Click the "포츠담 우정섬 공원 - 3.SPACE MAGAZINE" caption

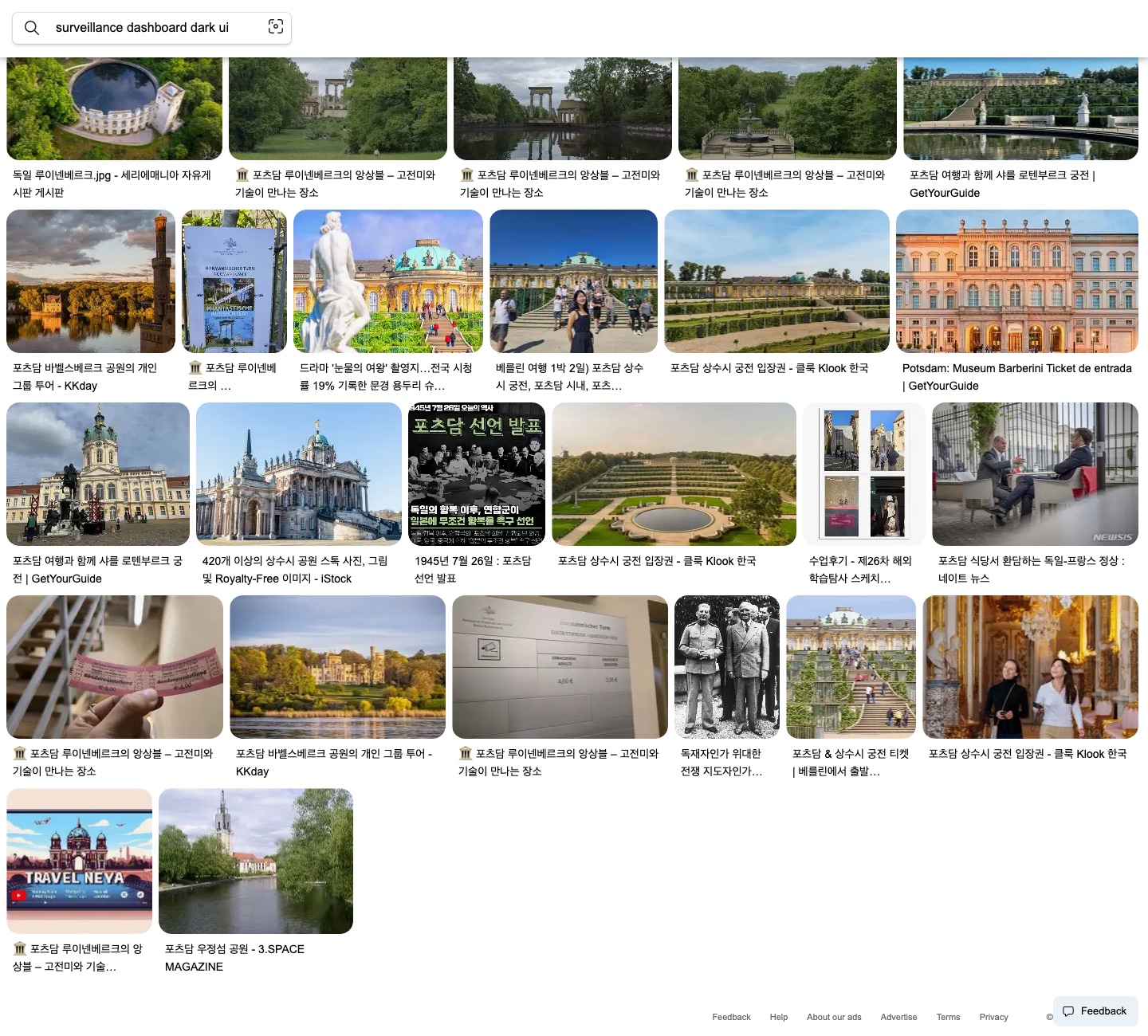(x=234, y=958)
